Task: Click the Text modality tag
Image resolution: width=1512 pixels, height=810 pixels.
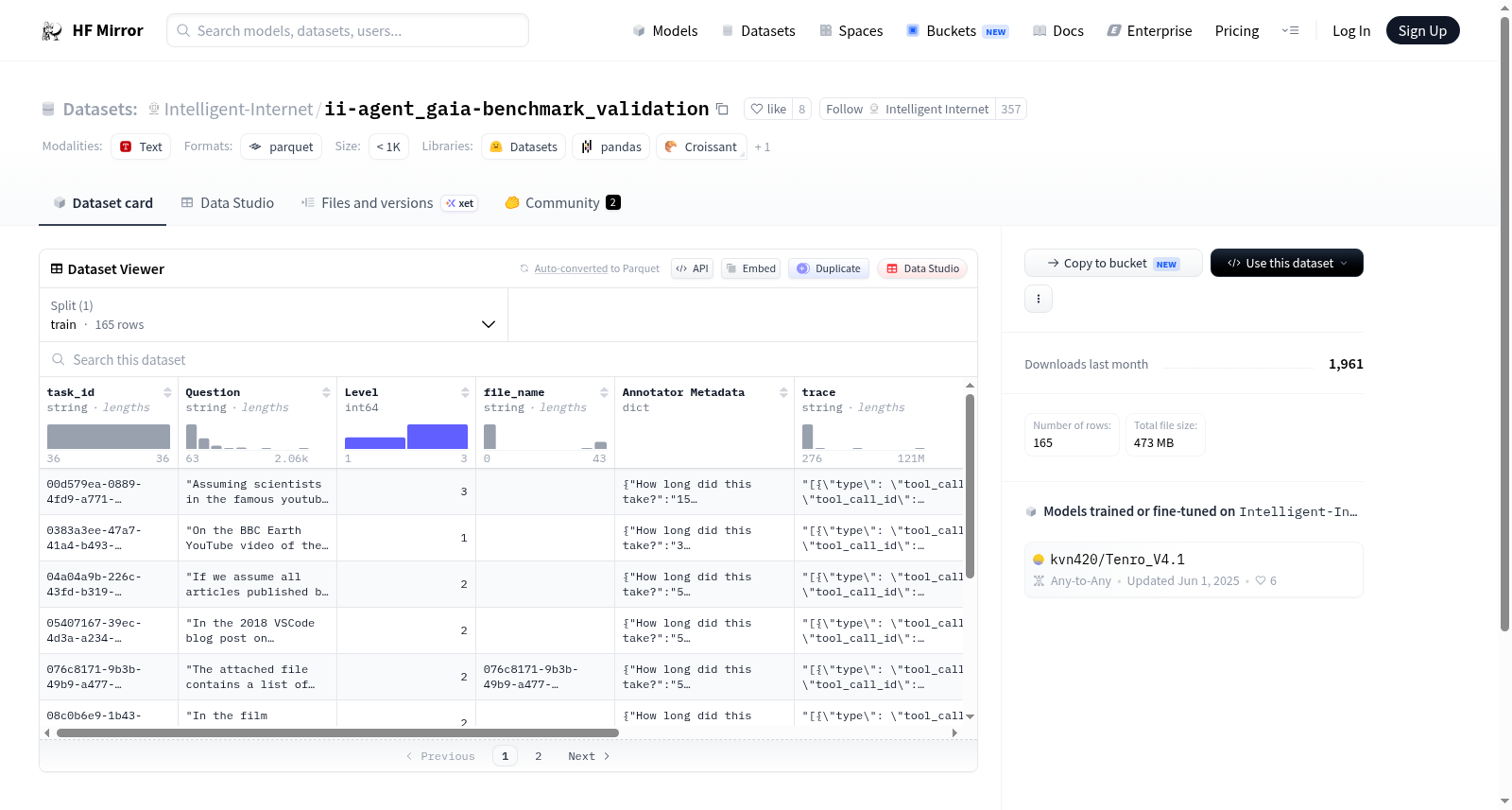Action: pos(141,146)
